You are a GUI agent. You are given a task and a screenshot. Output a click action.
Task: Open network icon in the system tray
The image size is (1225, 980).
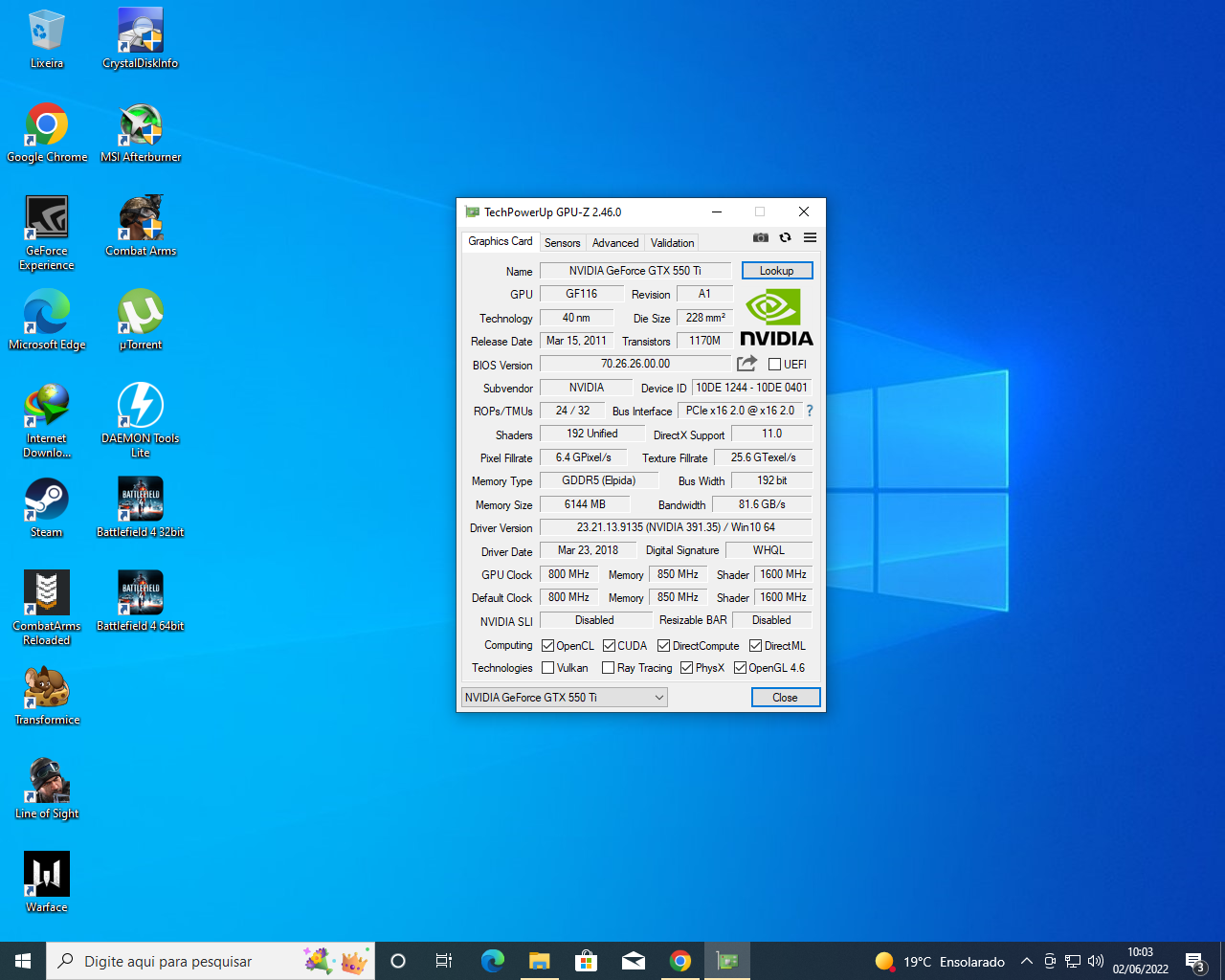tap(1073, 961)
